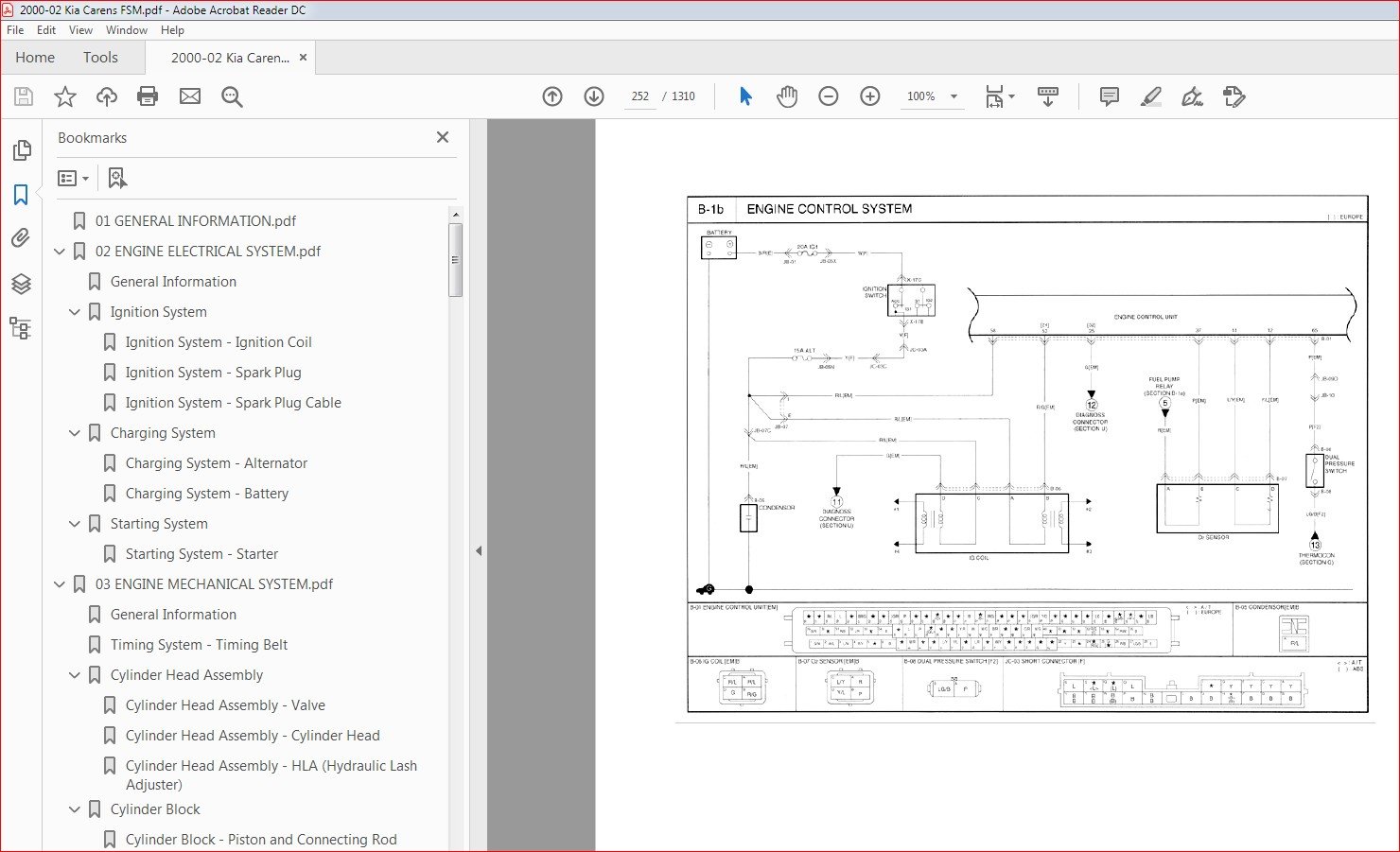Print the document with the printer icon
1400x852 pixels.
pos(148,96)
